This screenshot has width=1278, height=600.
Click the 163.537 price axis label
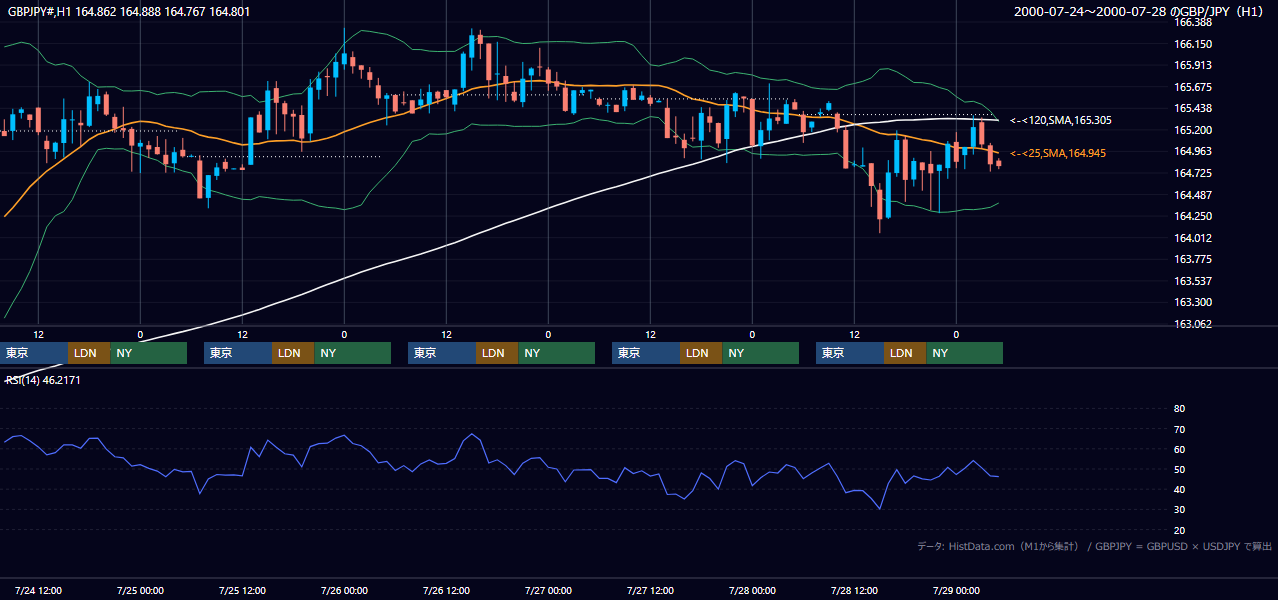(1193, 281)
